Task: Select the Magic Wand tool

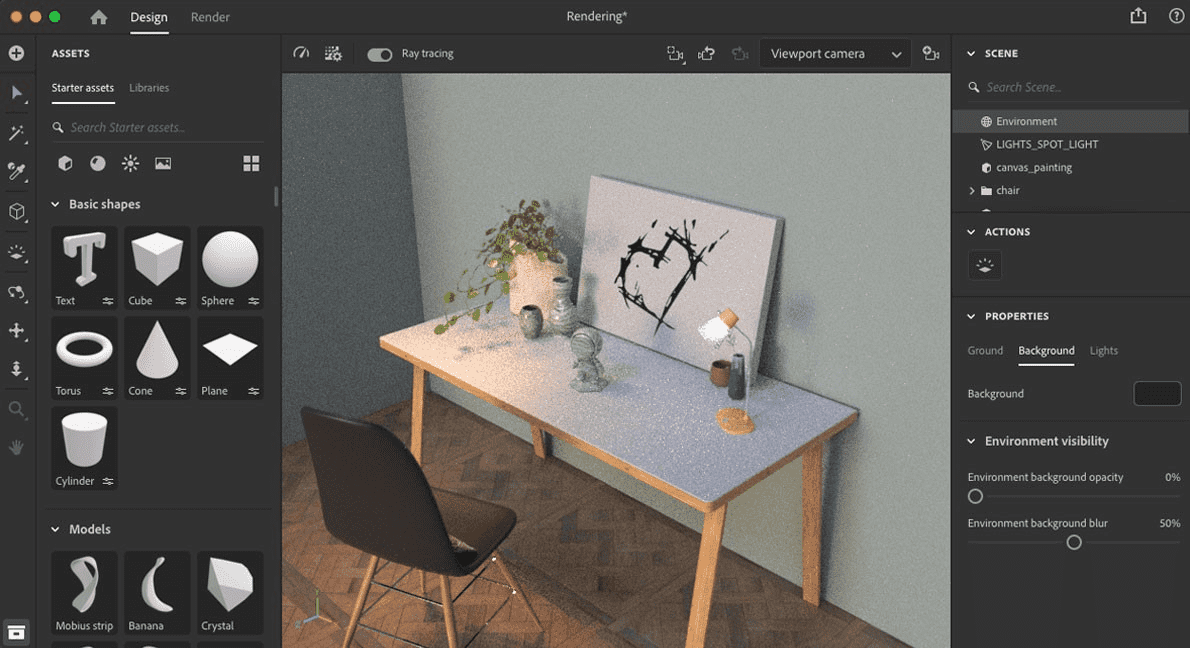Action: point(17,133)
